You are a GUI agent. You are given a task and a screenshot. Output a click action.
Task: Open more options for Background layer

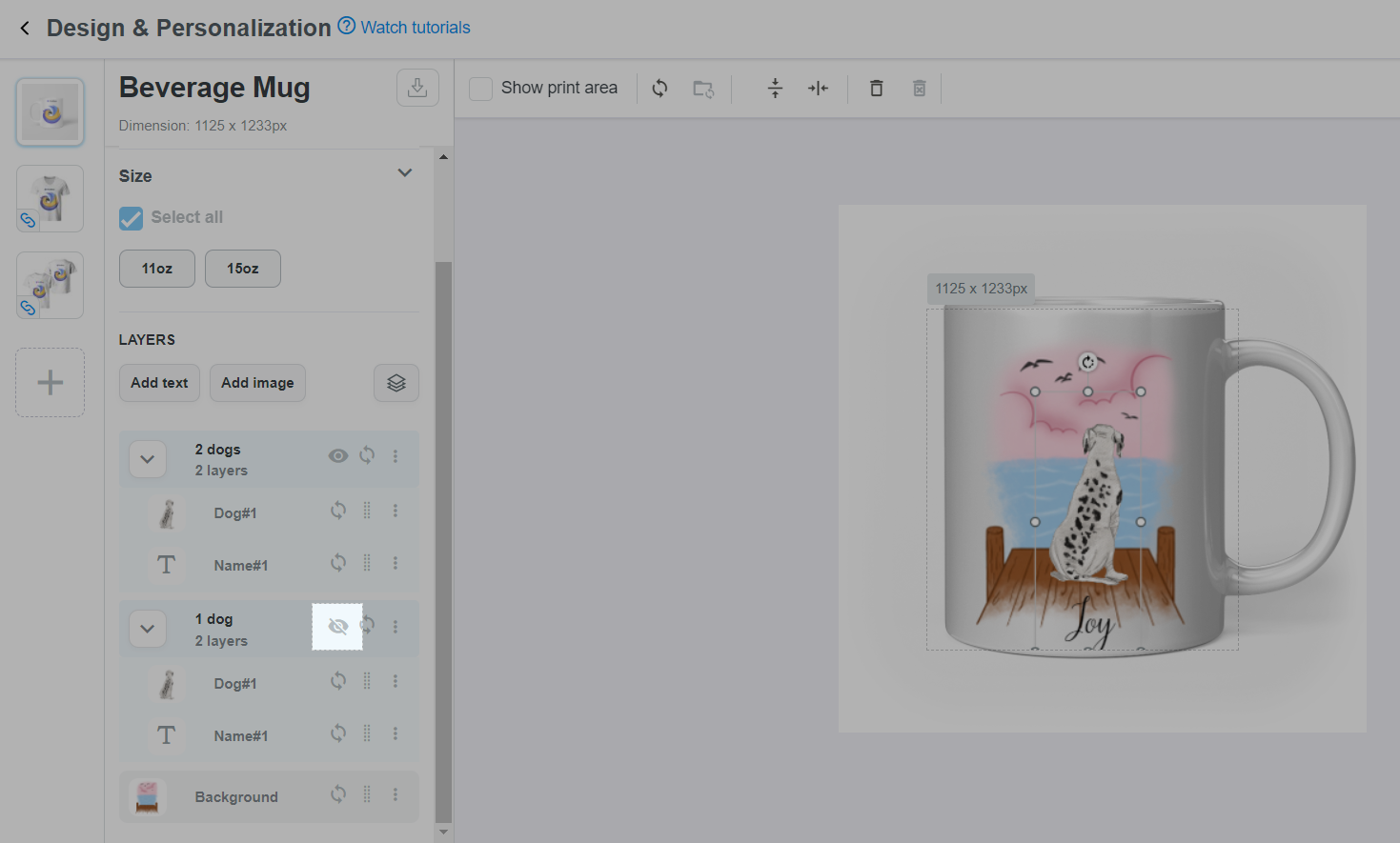click(x=396, y=794)
